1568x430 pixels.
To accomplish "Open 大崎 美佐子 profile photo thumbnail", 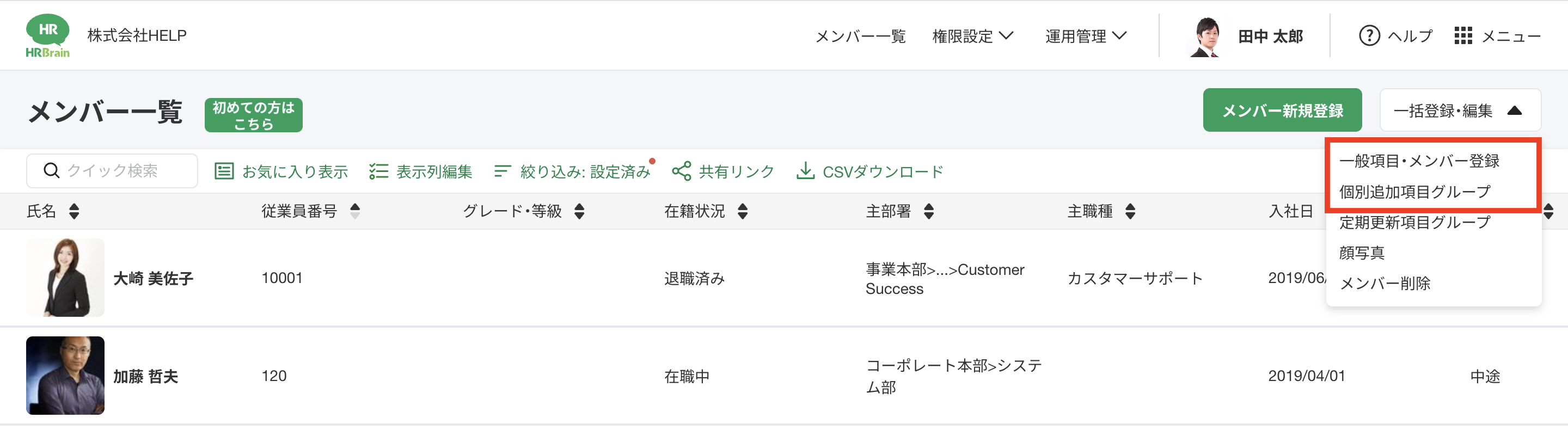I will click(65, 278).
